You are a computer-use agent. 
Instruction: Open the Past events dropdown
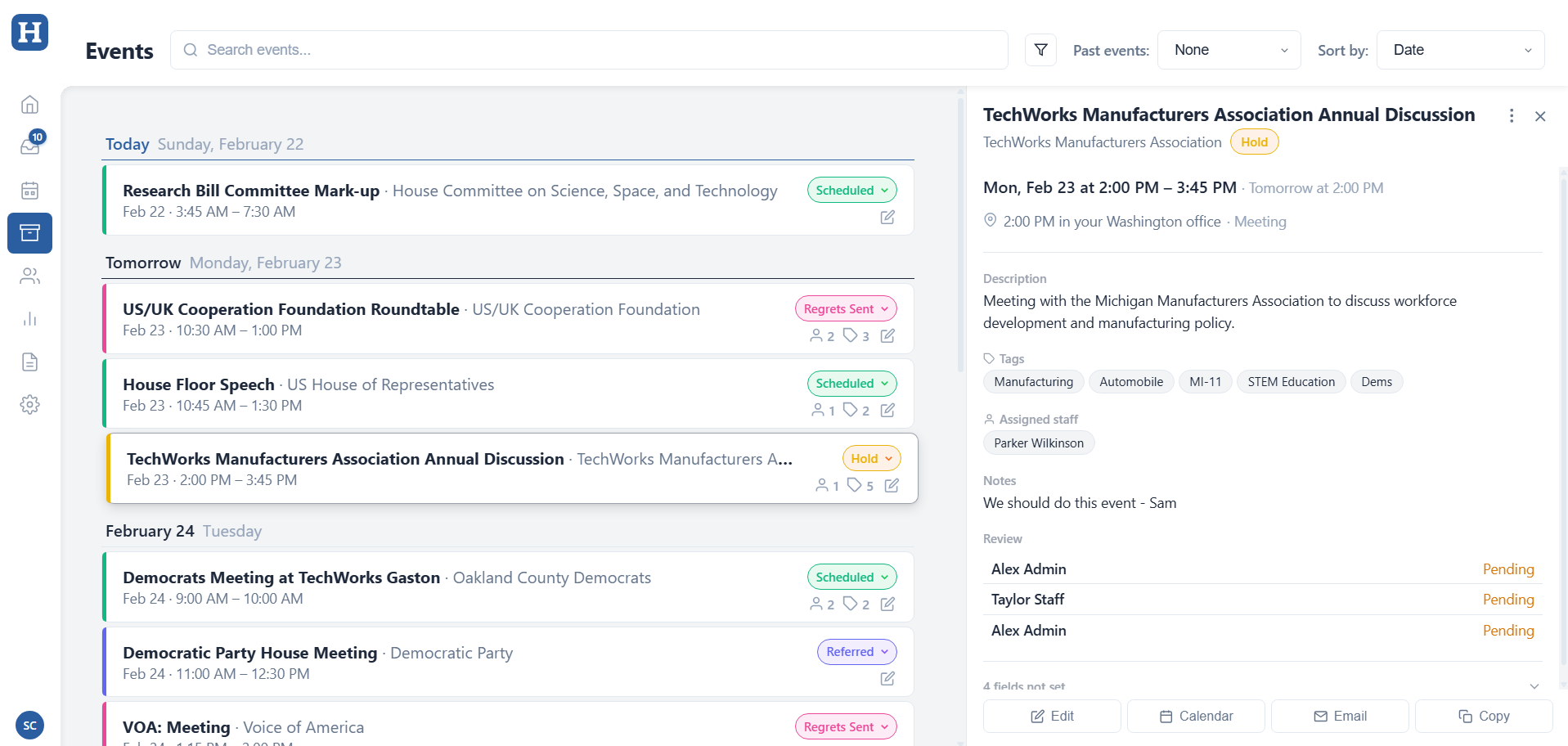point(1228,50)
